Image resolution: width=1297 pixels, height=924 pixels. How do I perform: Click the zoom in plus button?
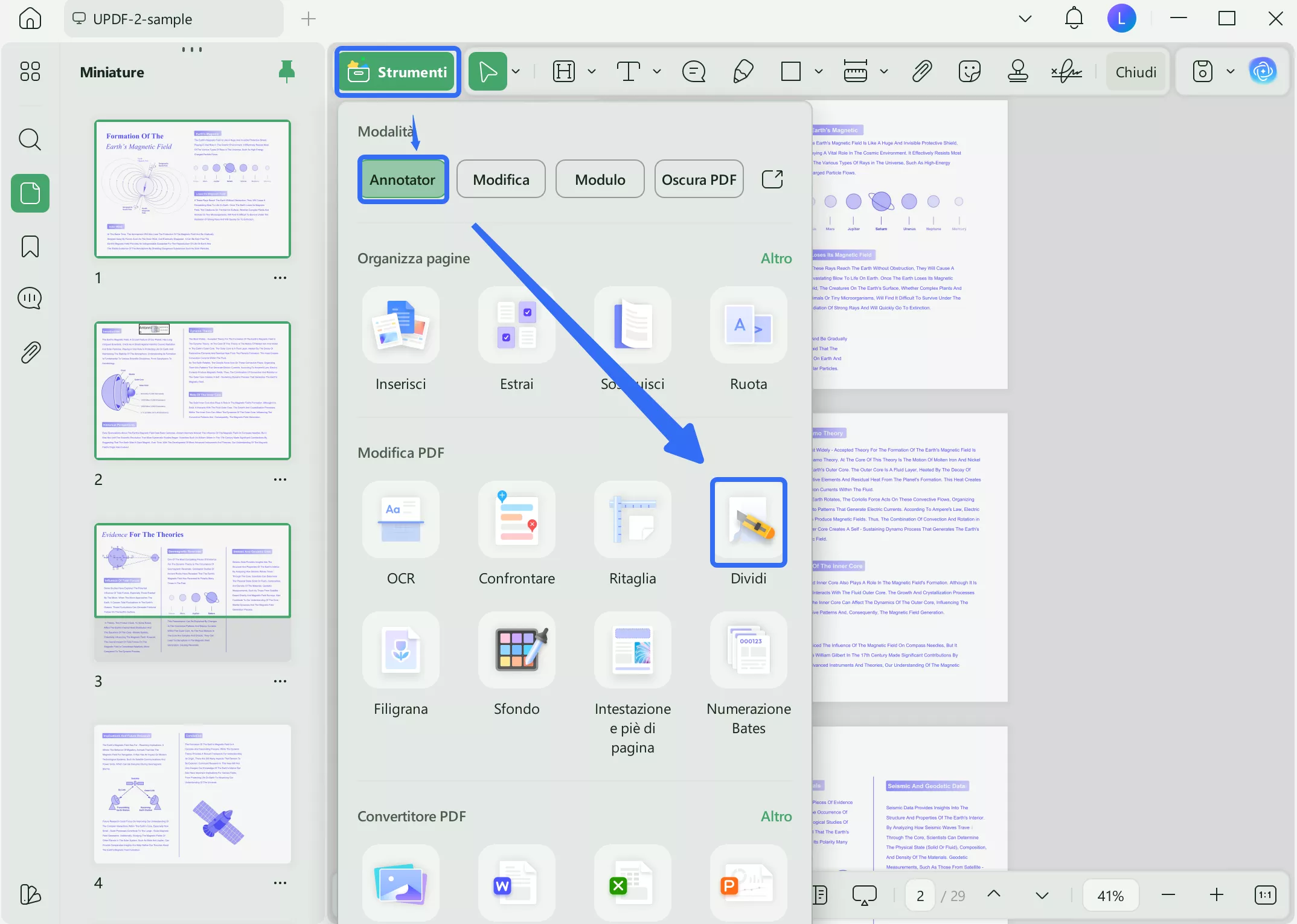(1216, 895)
